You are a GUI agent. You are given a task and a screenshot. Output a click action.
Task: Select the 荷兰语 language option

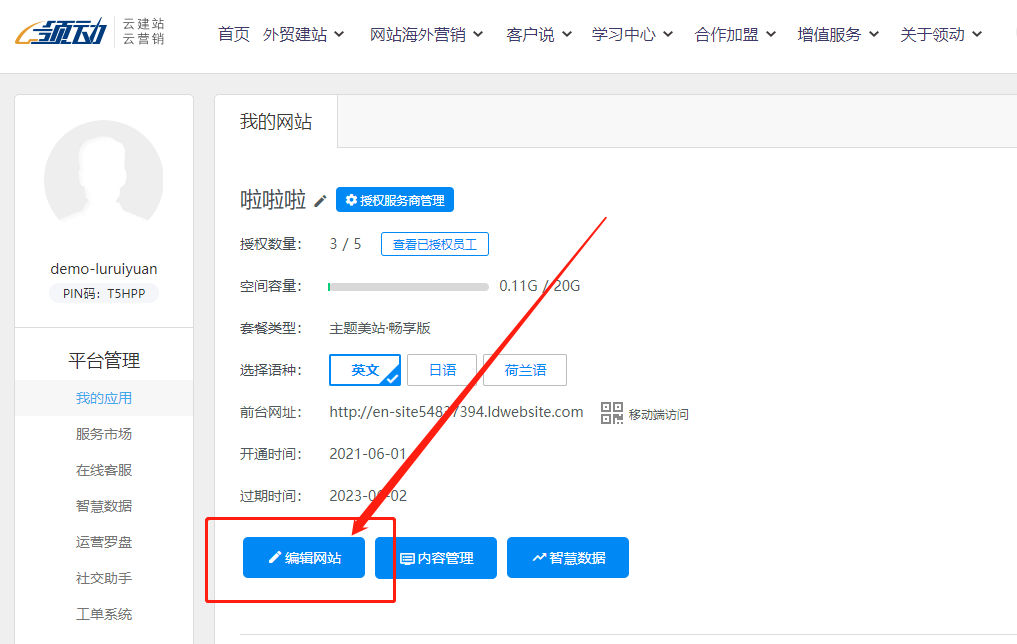coord(525,370)
